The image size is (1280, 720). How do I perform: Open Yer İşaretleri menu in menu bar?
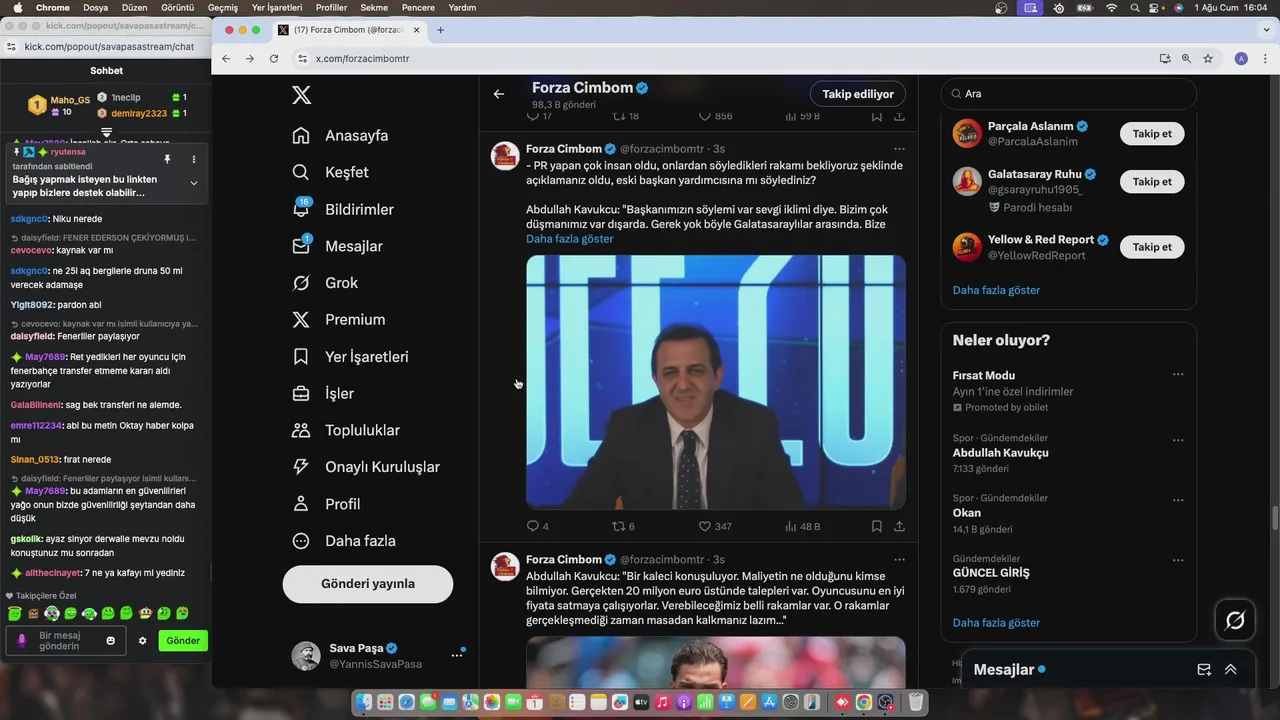(x=277, y=8)
